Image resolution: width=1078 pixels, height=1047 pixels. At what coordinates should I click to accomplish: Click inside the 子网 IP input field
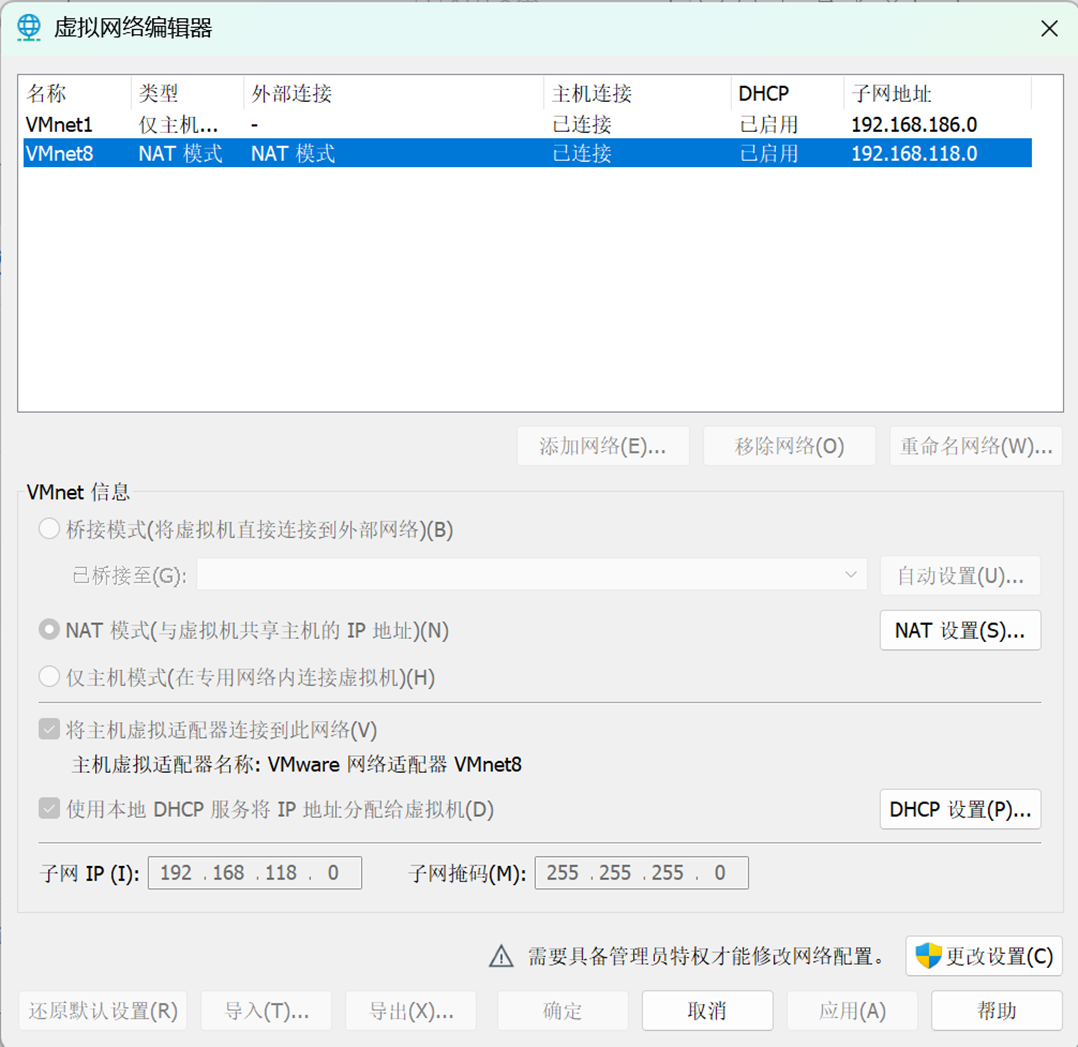click(x=254, y=872)
